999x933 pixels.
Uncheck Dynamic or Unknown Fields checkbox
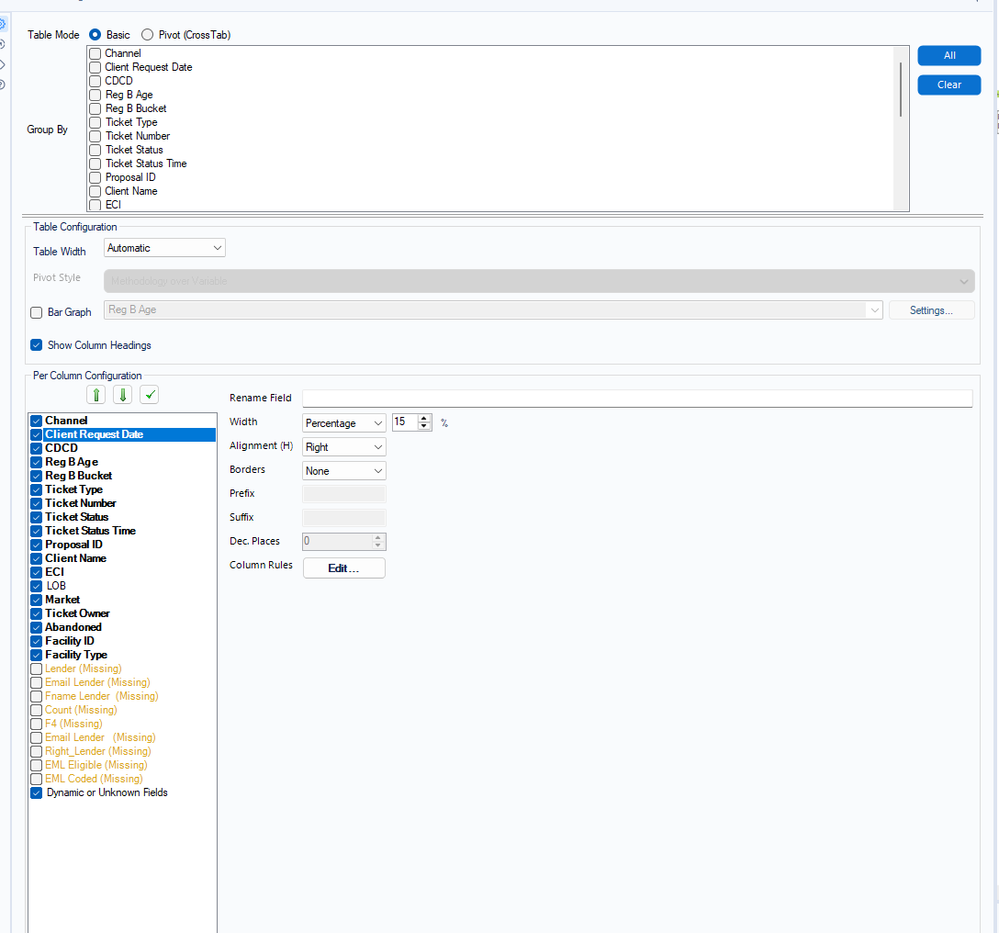click(36, 793)
